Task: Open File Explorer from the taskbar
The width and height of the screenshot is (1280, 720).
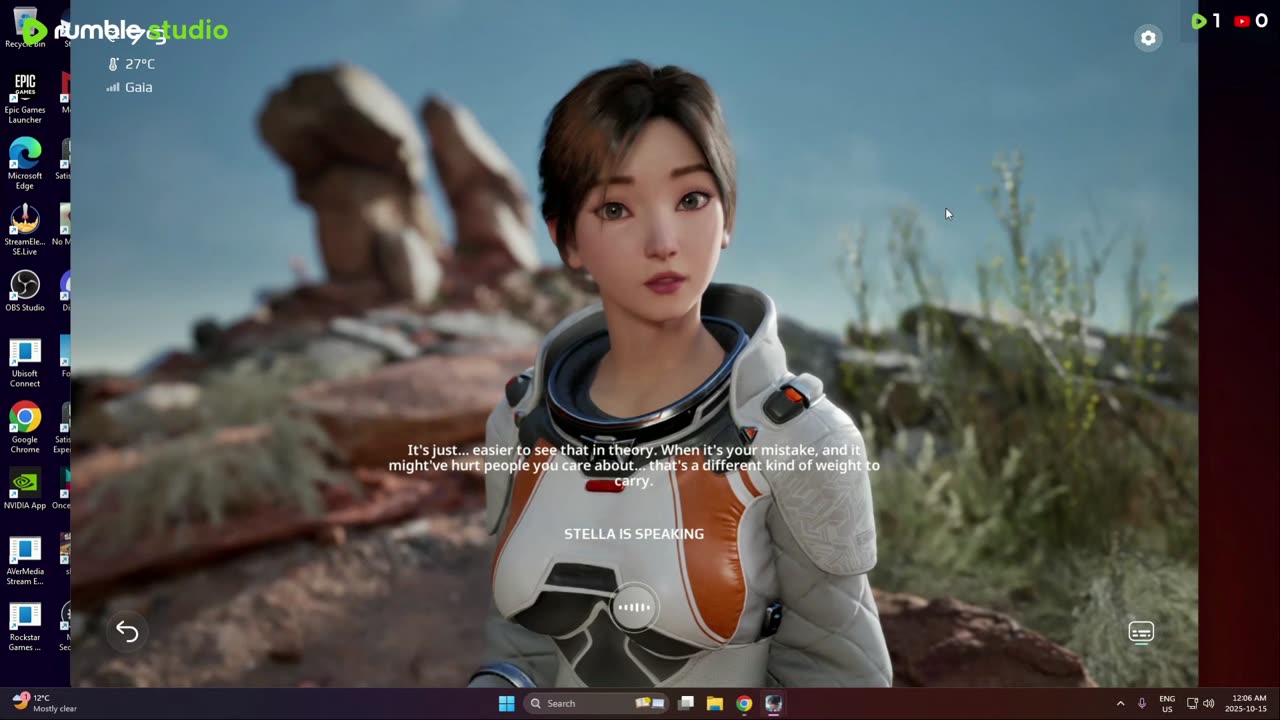Action: pos(715,703)
